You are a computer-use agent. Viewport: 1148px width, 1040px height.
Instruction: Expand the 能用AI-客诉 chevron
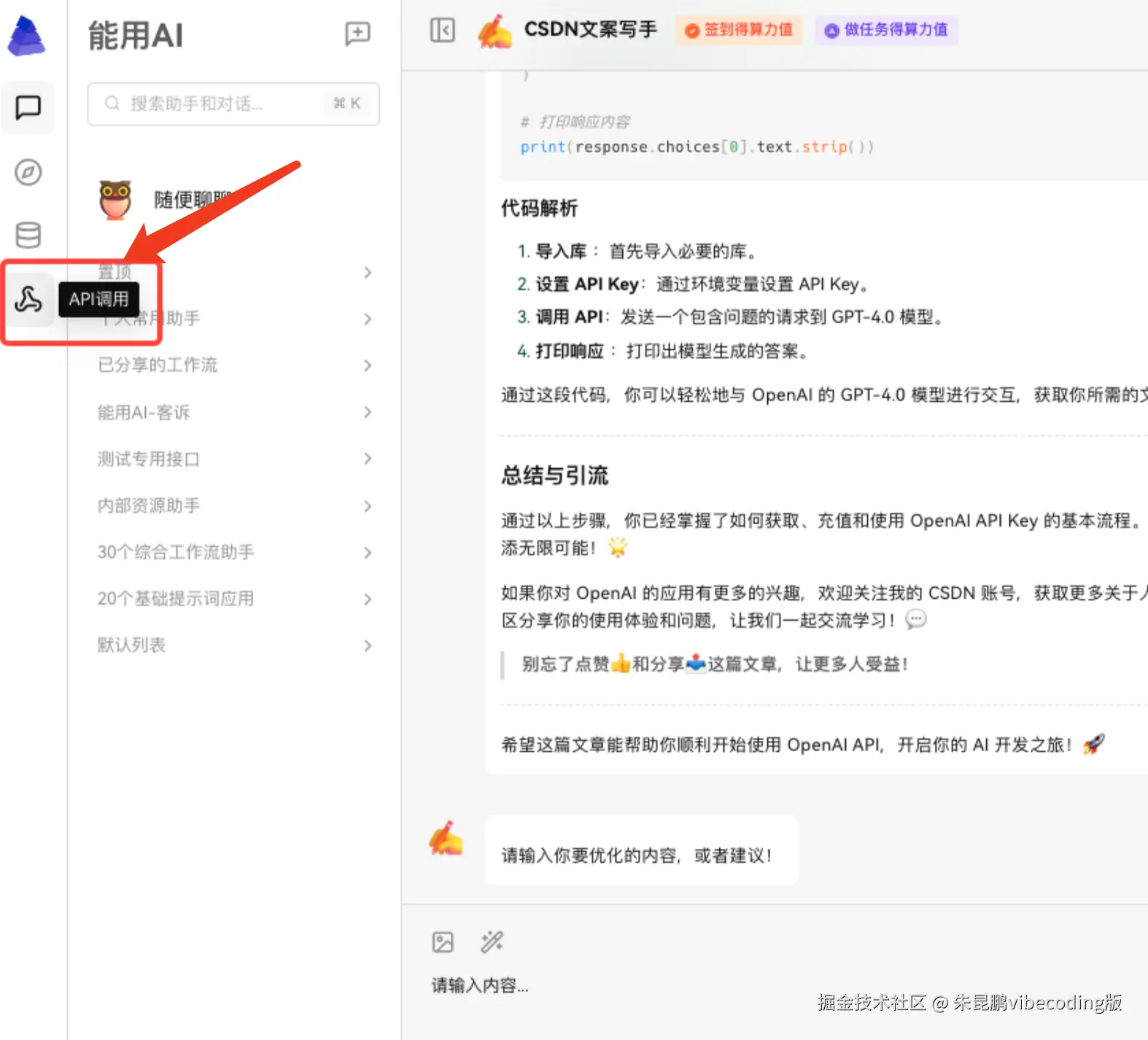click(x=368, y=412)
